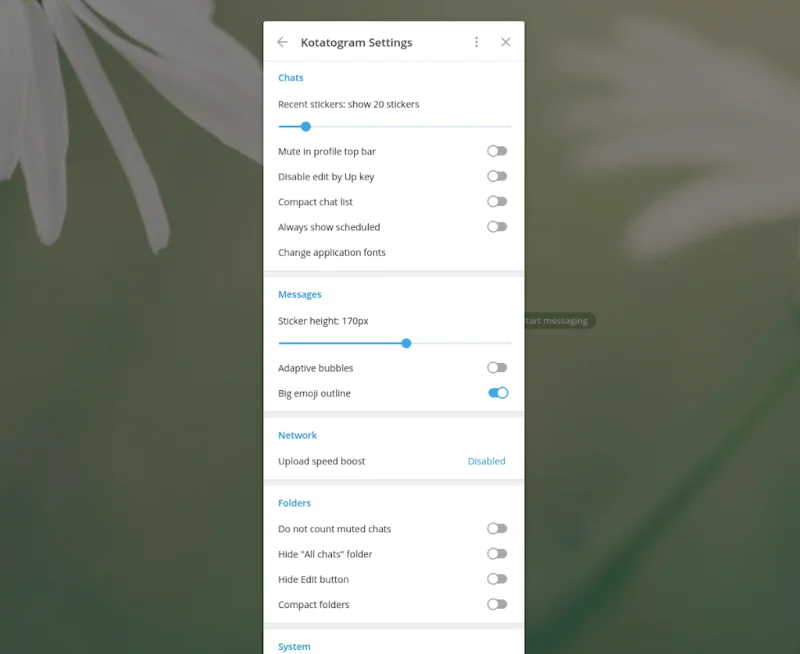Click the Recent stickers slider handle
Screen dimensions: 800x654
point(306,127)
